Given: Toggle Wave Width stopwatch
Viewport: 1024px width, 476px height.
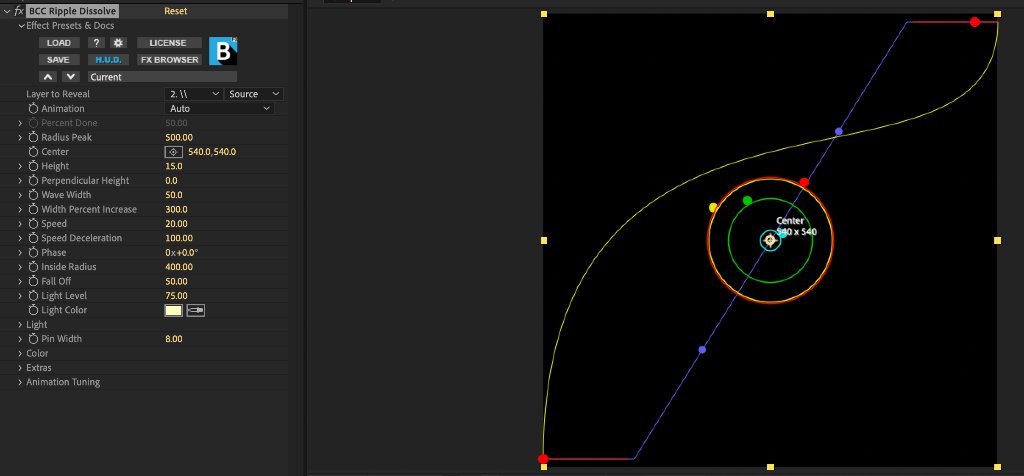Looking at the screenshot, I should [33, 195].
